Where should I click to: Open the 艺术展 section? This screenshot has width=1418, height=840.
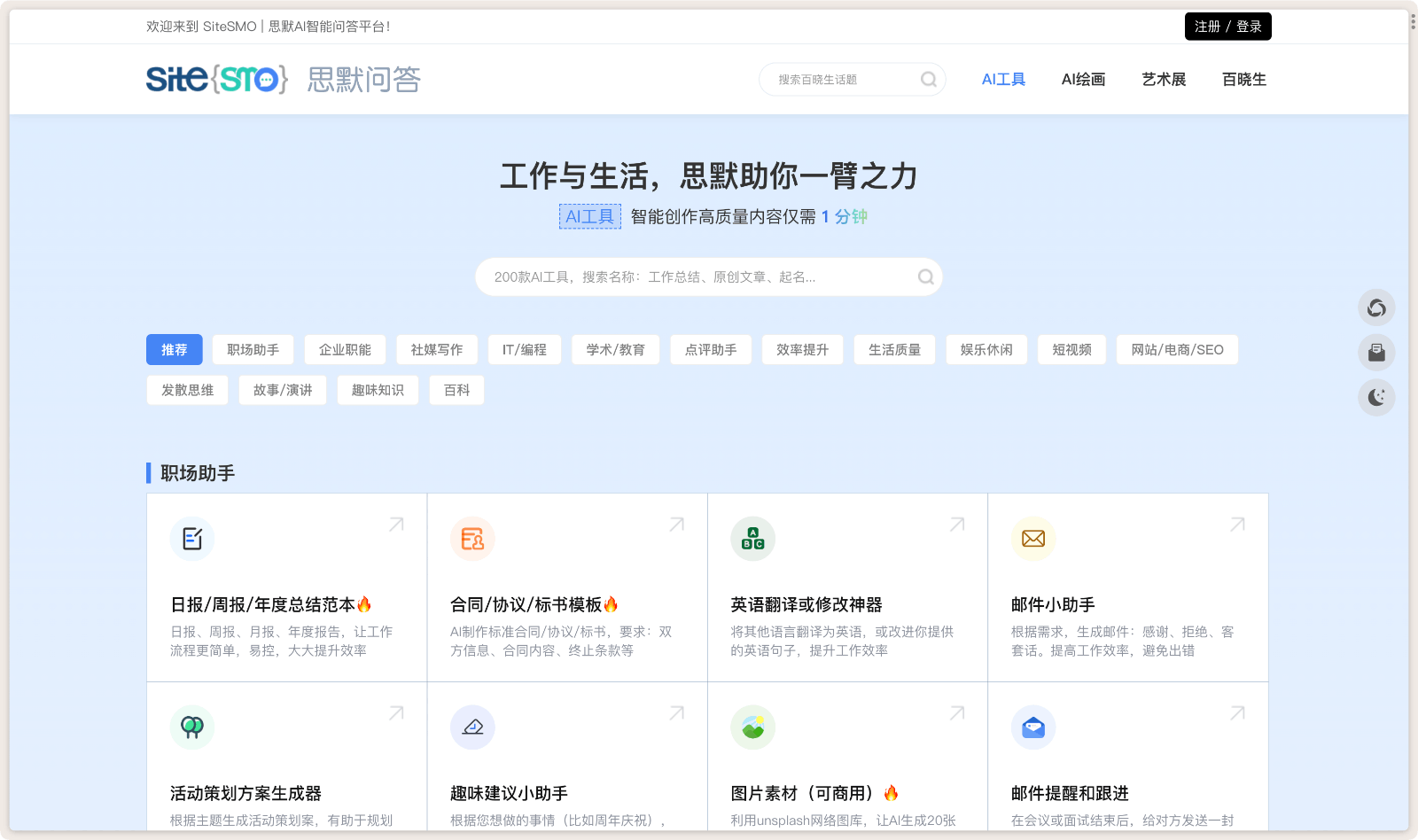(x=1164, y=79)
